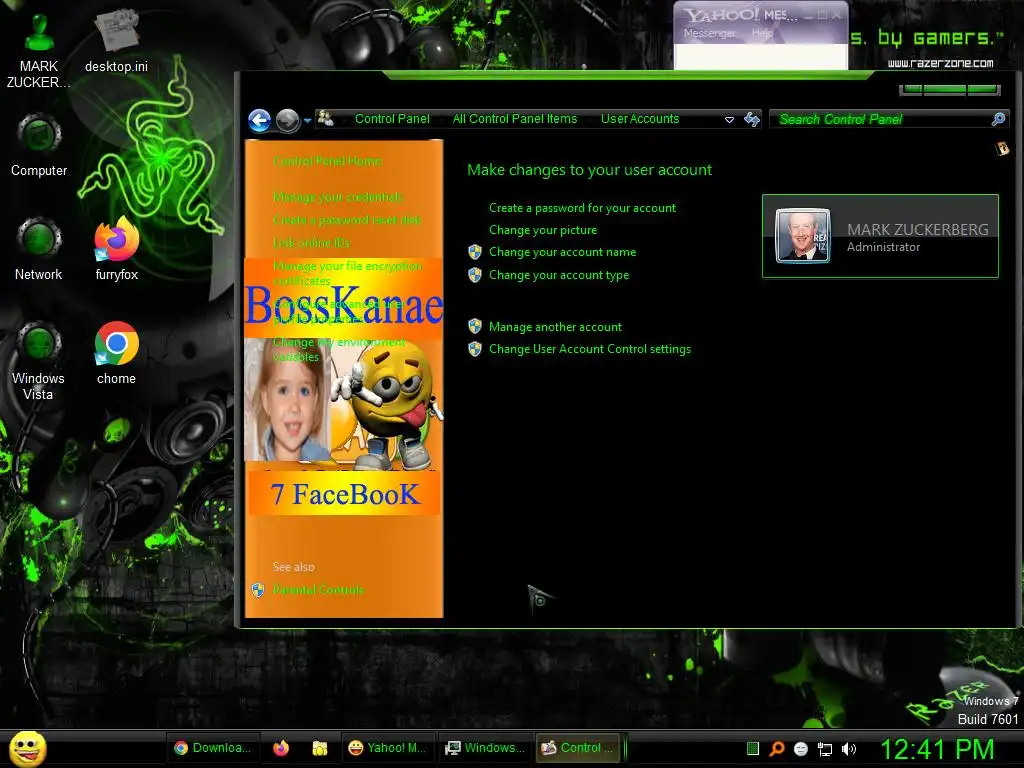
Task: Click Change your picture
Action: 543,230
